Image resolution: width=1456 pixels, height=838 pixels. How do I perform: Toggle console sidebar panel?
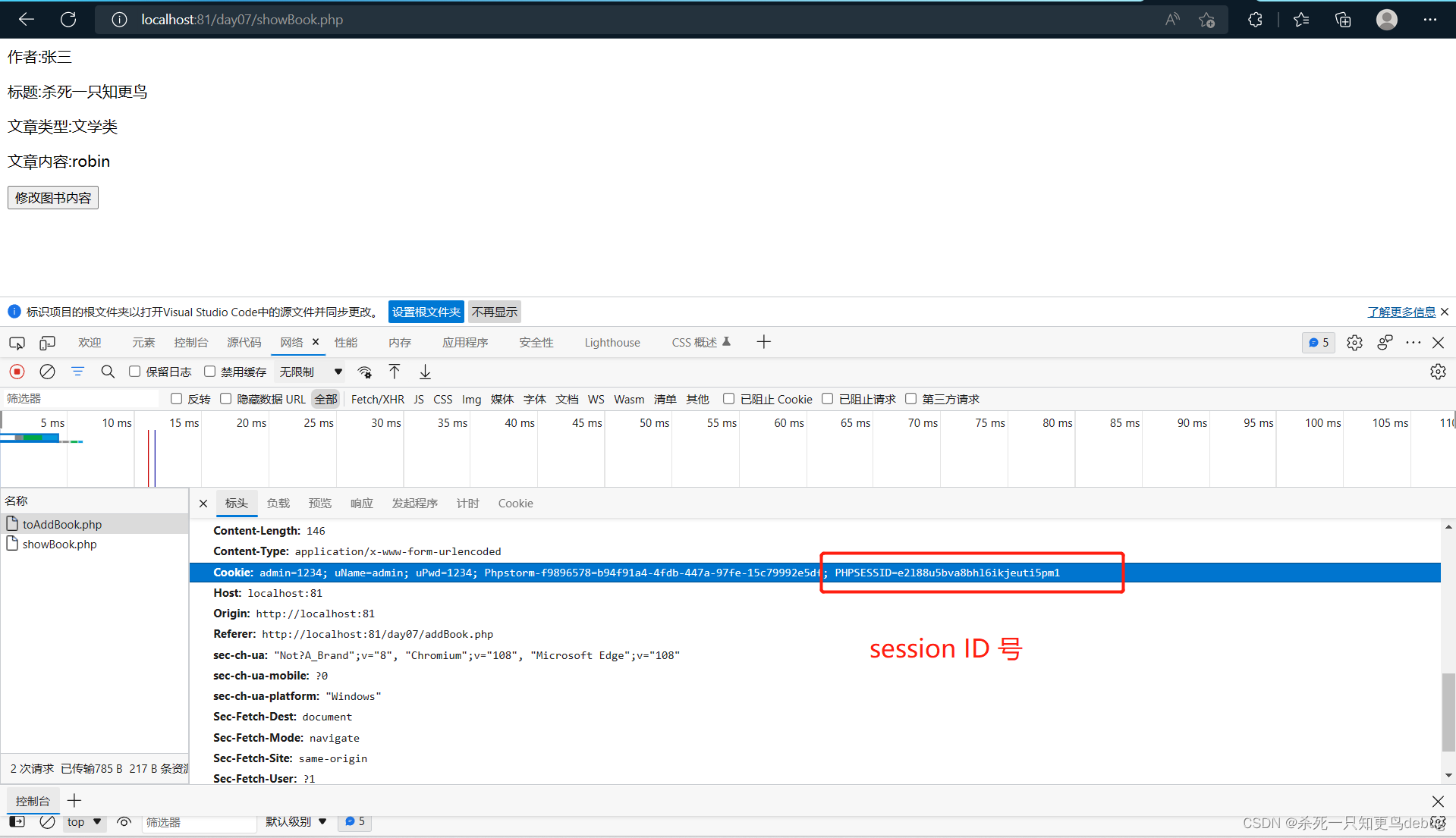coord(17,822)
